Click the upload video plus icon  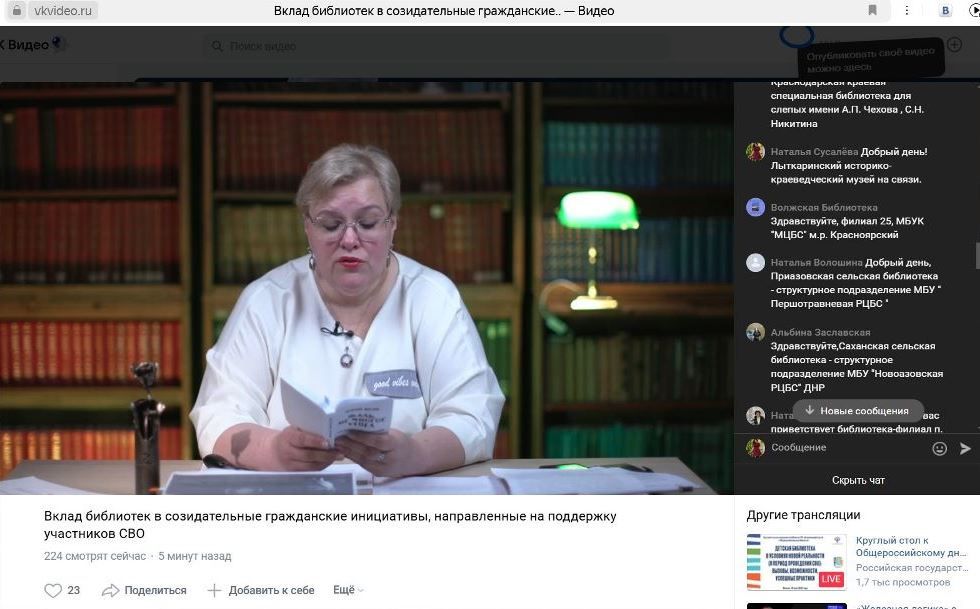[x=954, y=45]
